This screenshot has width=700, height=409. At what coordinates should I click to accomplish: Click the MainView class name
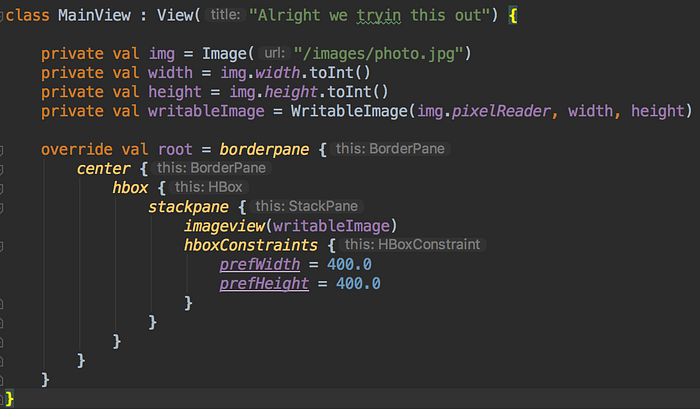[94, 16]
